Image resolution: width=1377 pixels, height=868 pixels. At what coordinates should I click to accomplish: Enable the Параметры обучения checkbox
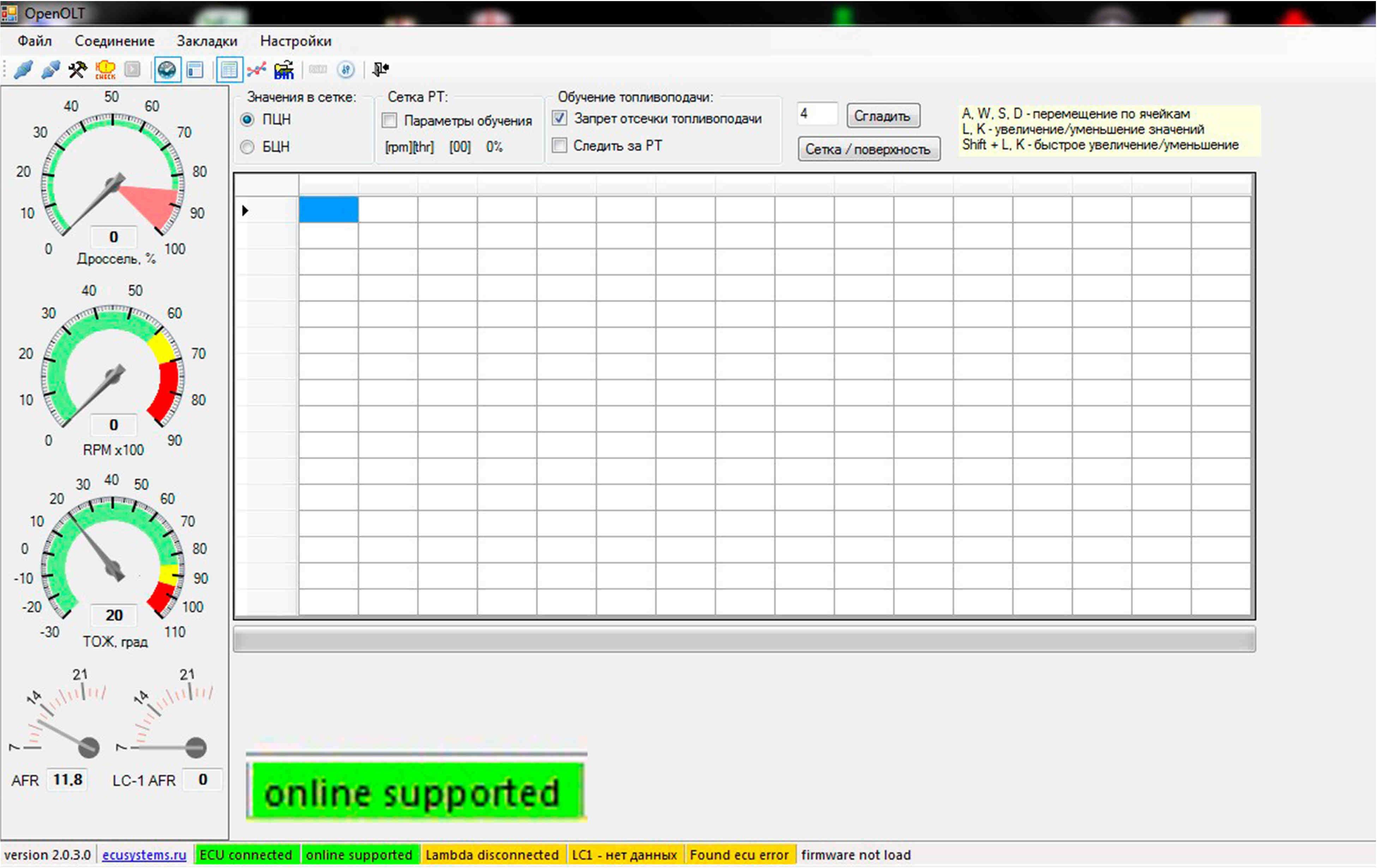tap(390, 120)
